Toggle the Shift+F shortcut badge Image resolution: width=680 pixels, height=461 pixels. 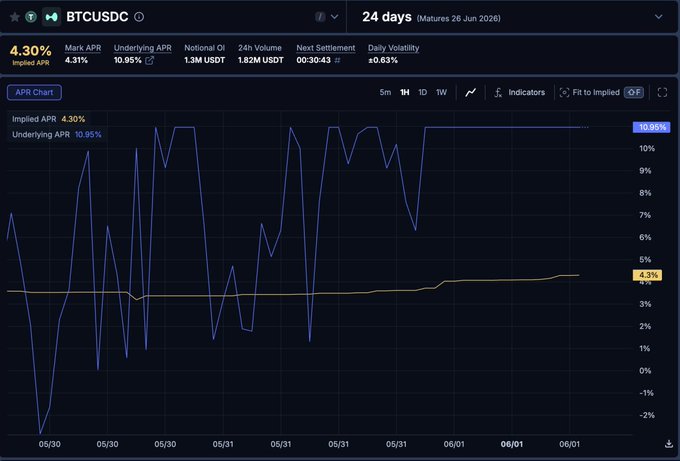pos(634,92)
